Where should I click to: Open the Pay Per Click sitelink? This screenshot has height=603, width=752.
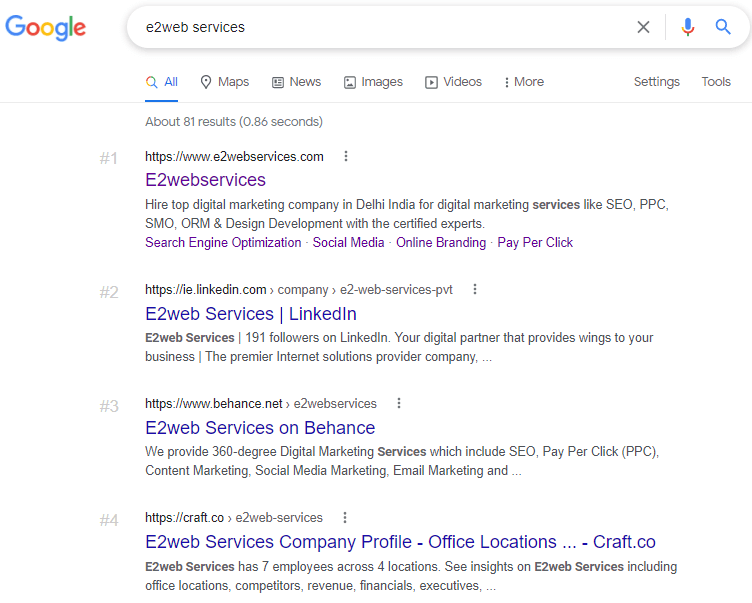tap(535, 243)
